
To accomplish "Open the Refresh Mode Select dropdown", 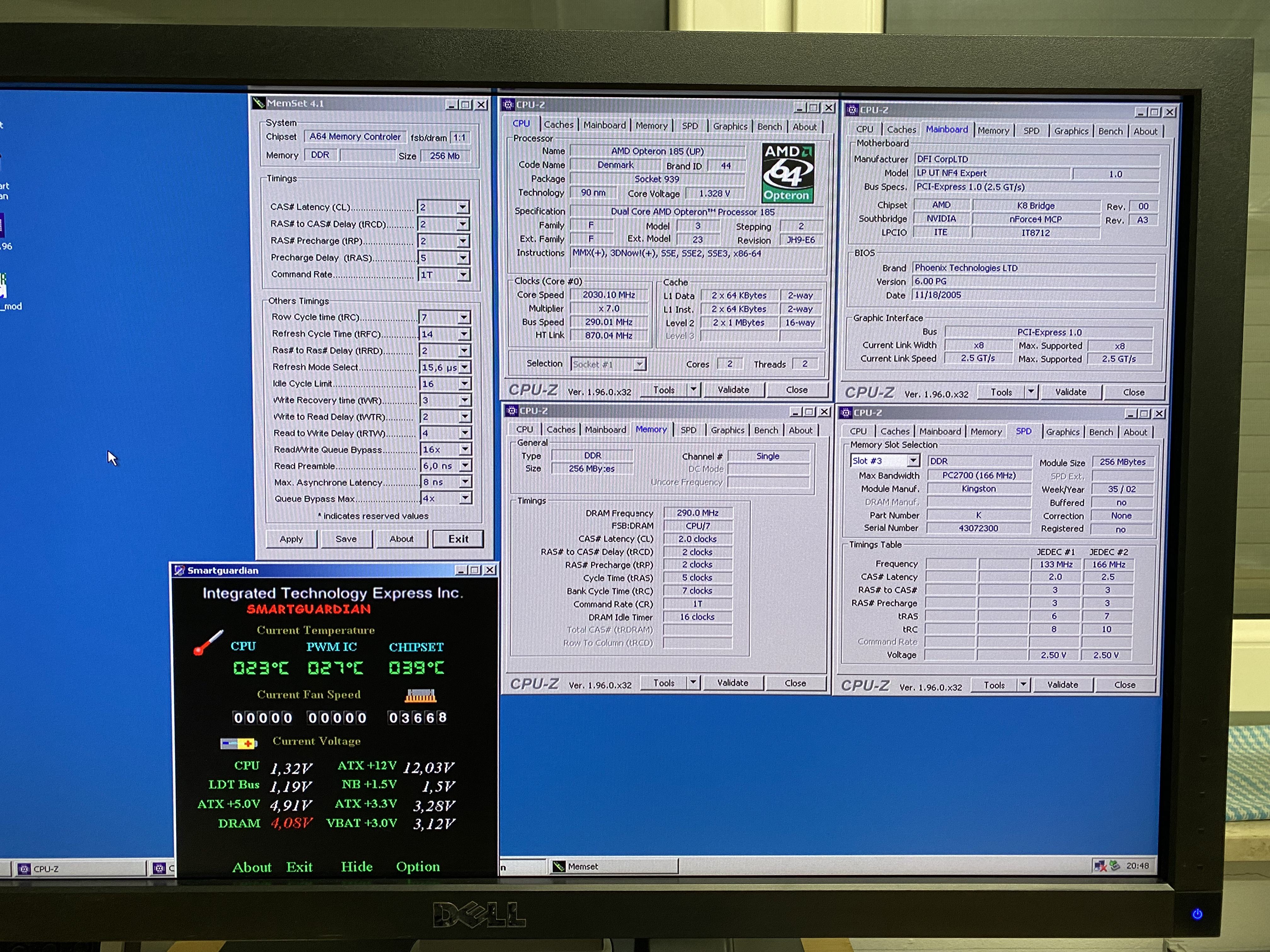I will click(x=465, y=367).
